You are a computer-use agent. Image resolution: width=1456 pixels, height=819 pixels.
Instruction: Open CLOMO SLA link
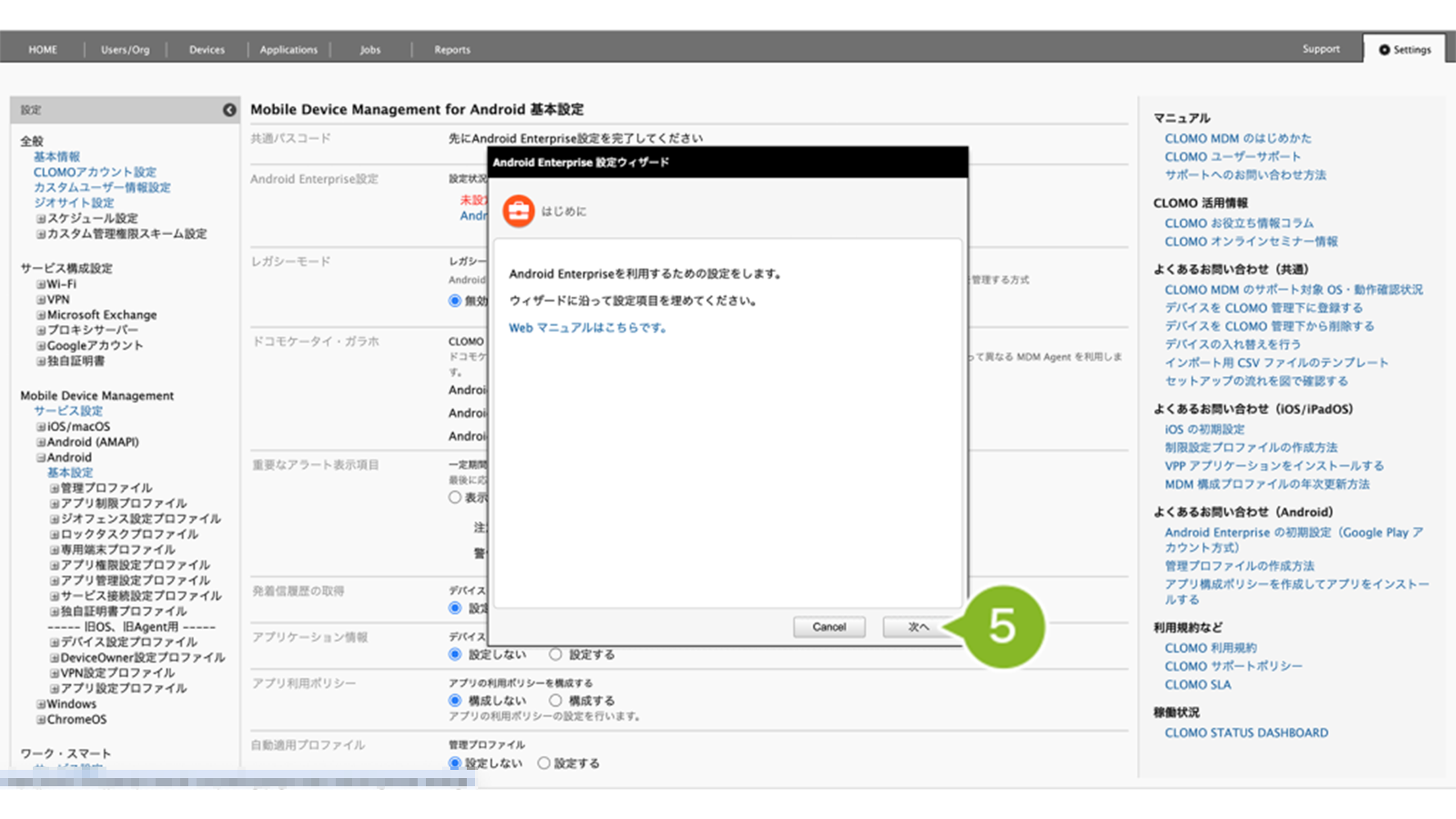click(1197, 685)
